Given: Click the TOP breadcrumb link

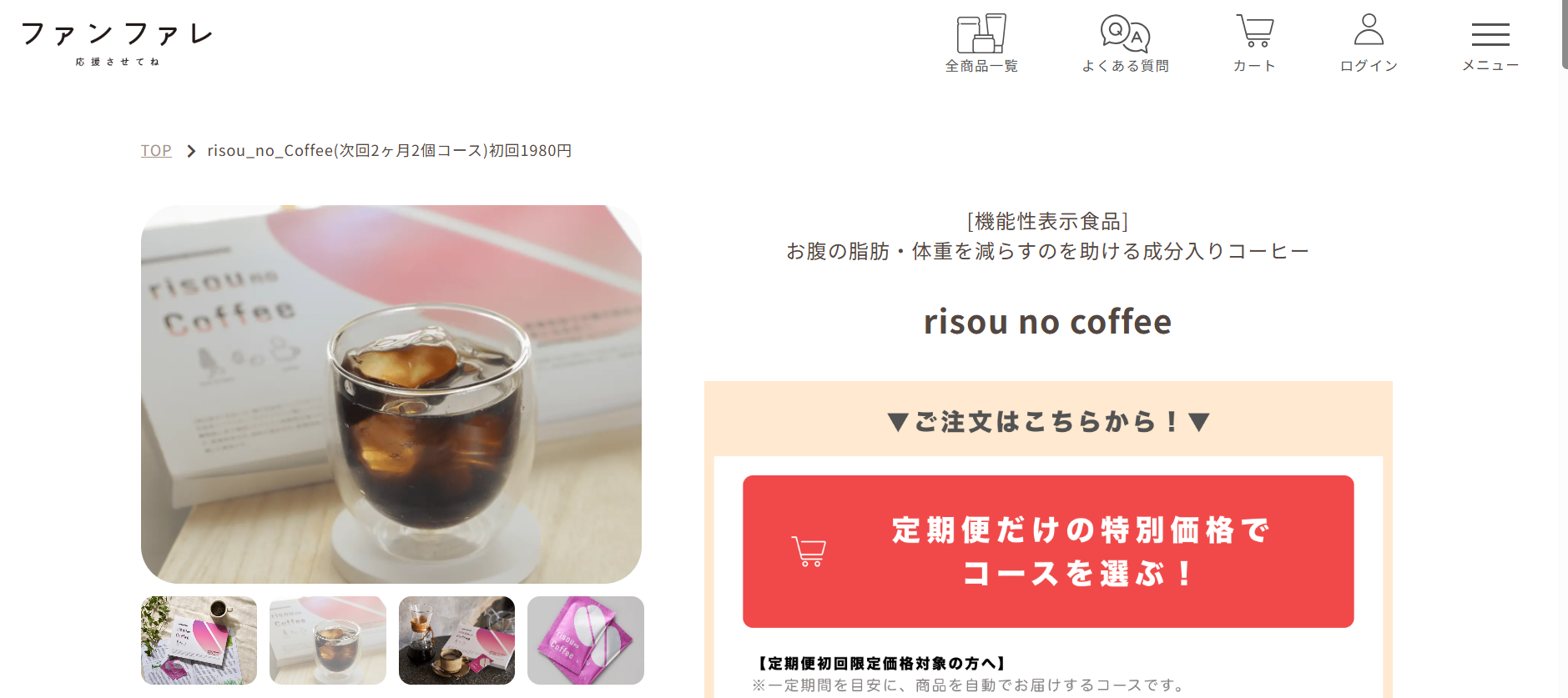Looking at the screenshot, I should tap(156, 151).
